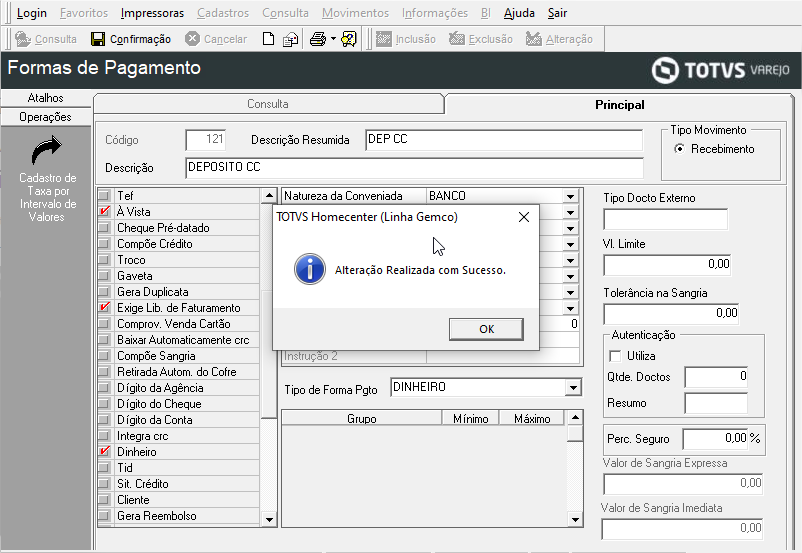Uncheck Exige Lib. de Faturamento checkbox
Image resolution: width=802 pixels, height=553 pixels.
(104, 307)
